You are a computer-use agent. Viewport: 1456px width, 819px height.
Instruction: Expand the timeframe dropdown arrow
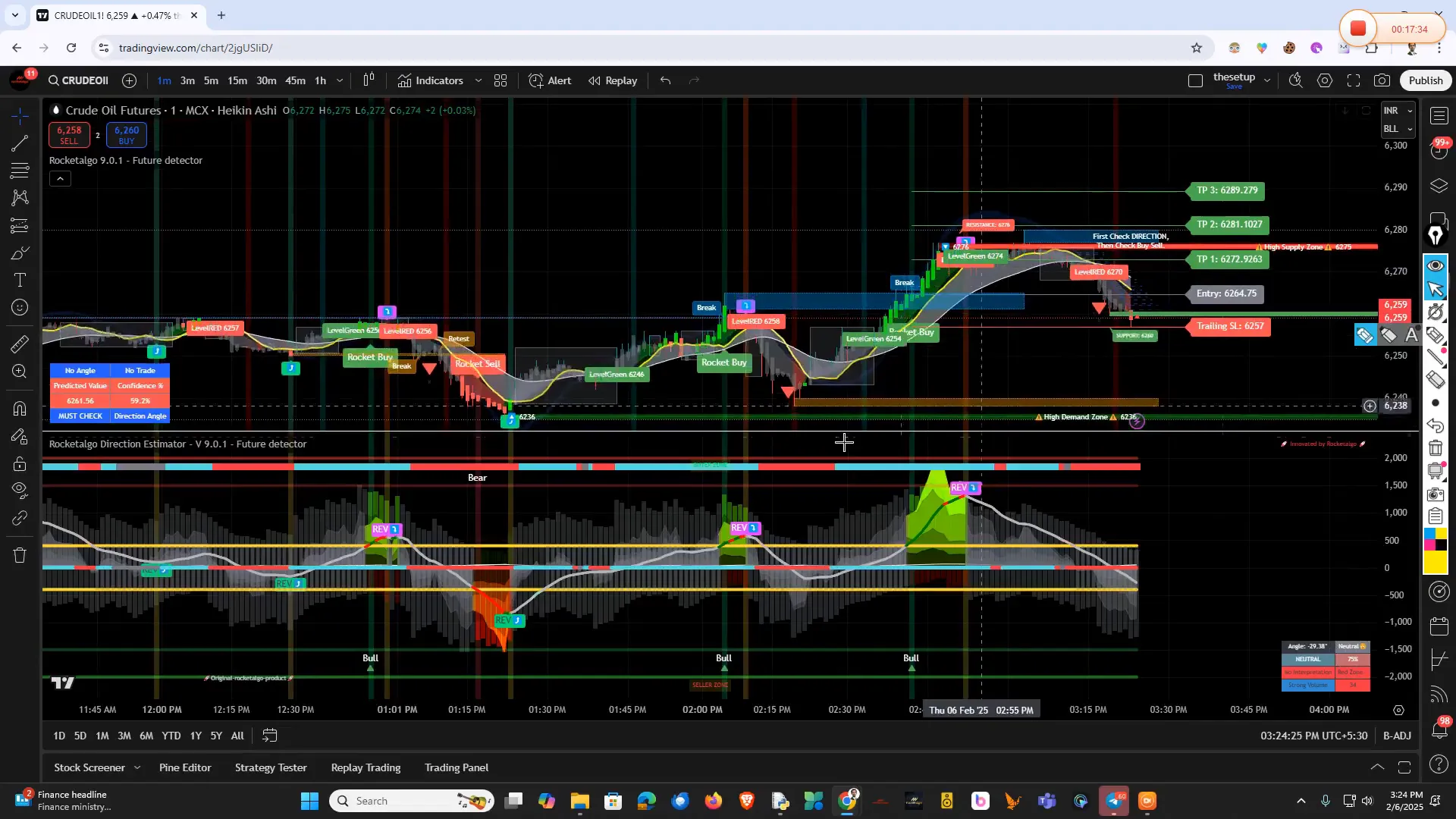coord(339,80)
